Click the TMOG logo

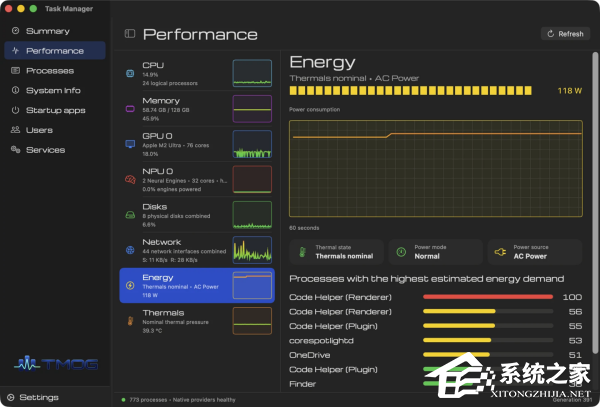56,364
